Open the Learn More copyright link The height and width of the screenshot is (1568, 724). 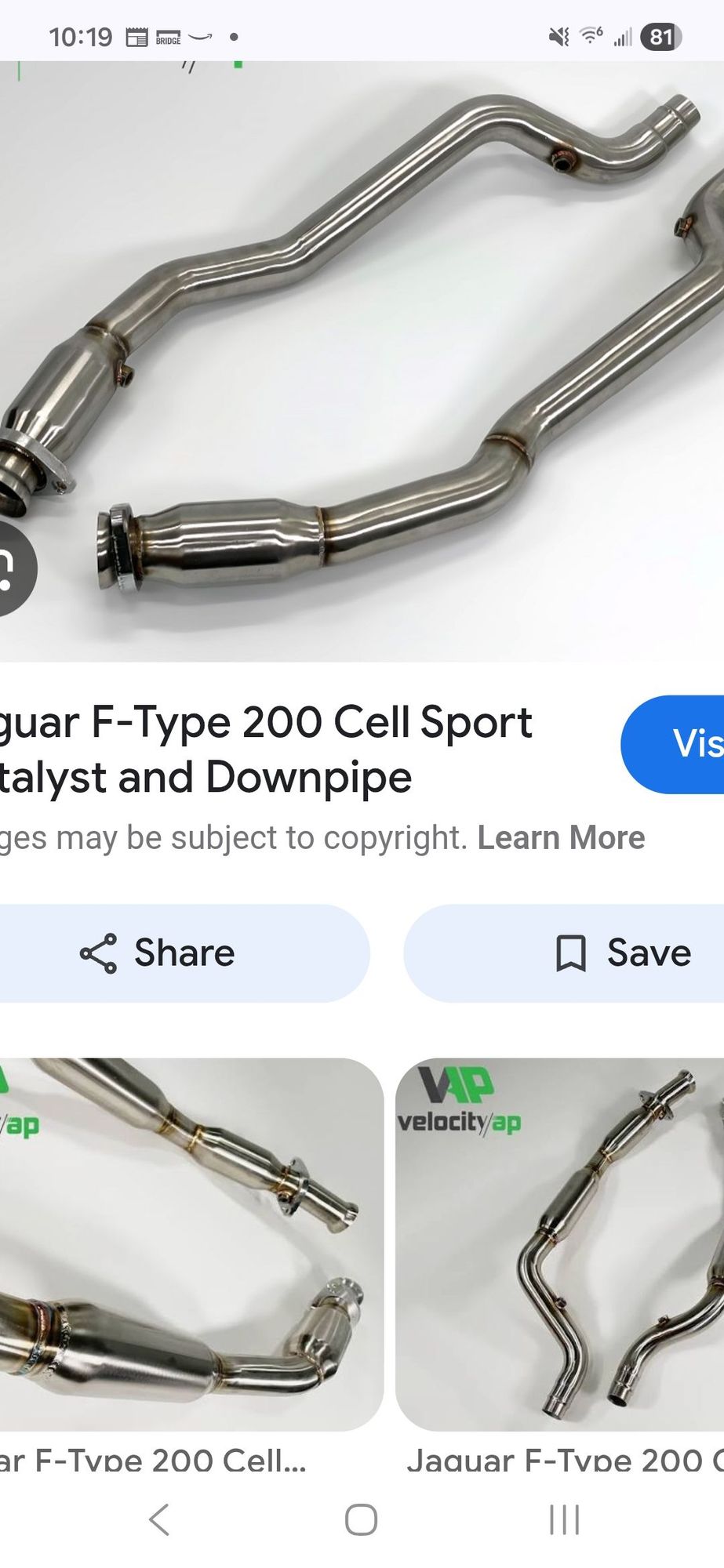[561, 837]
